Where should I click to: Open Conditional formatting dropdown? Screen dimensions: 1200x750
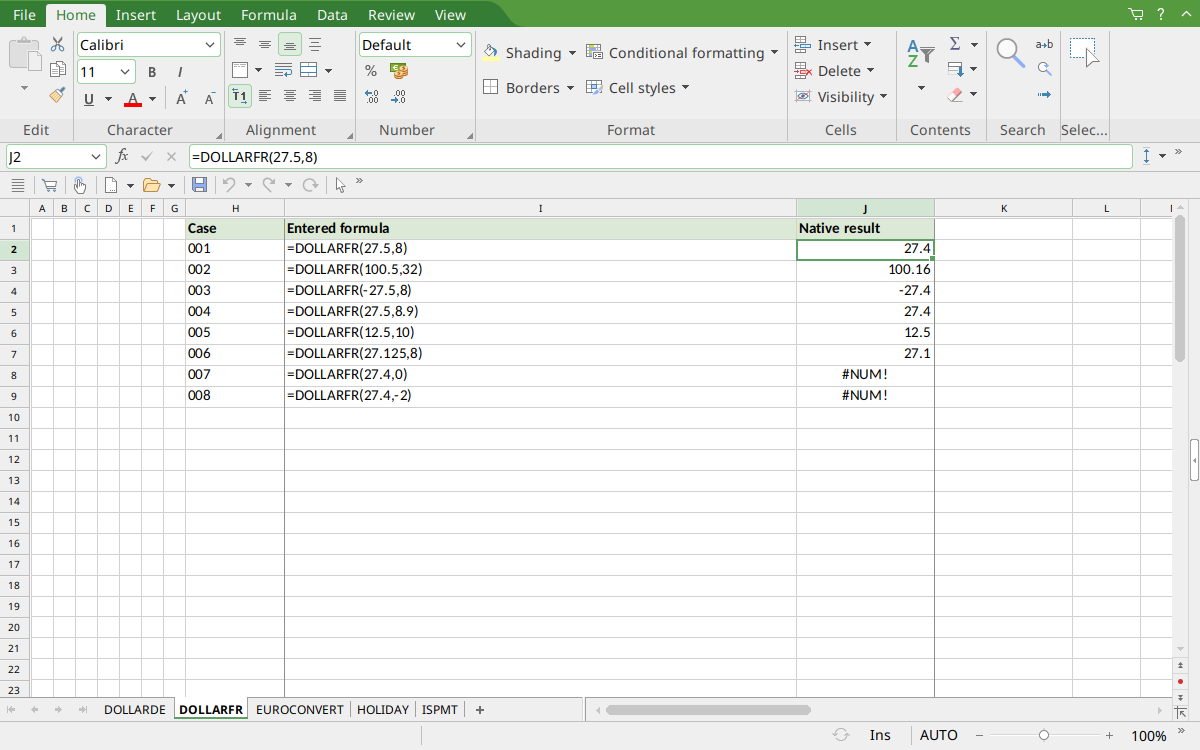pos(774,53)
